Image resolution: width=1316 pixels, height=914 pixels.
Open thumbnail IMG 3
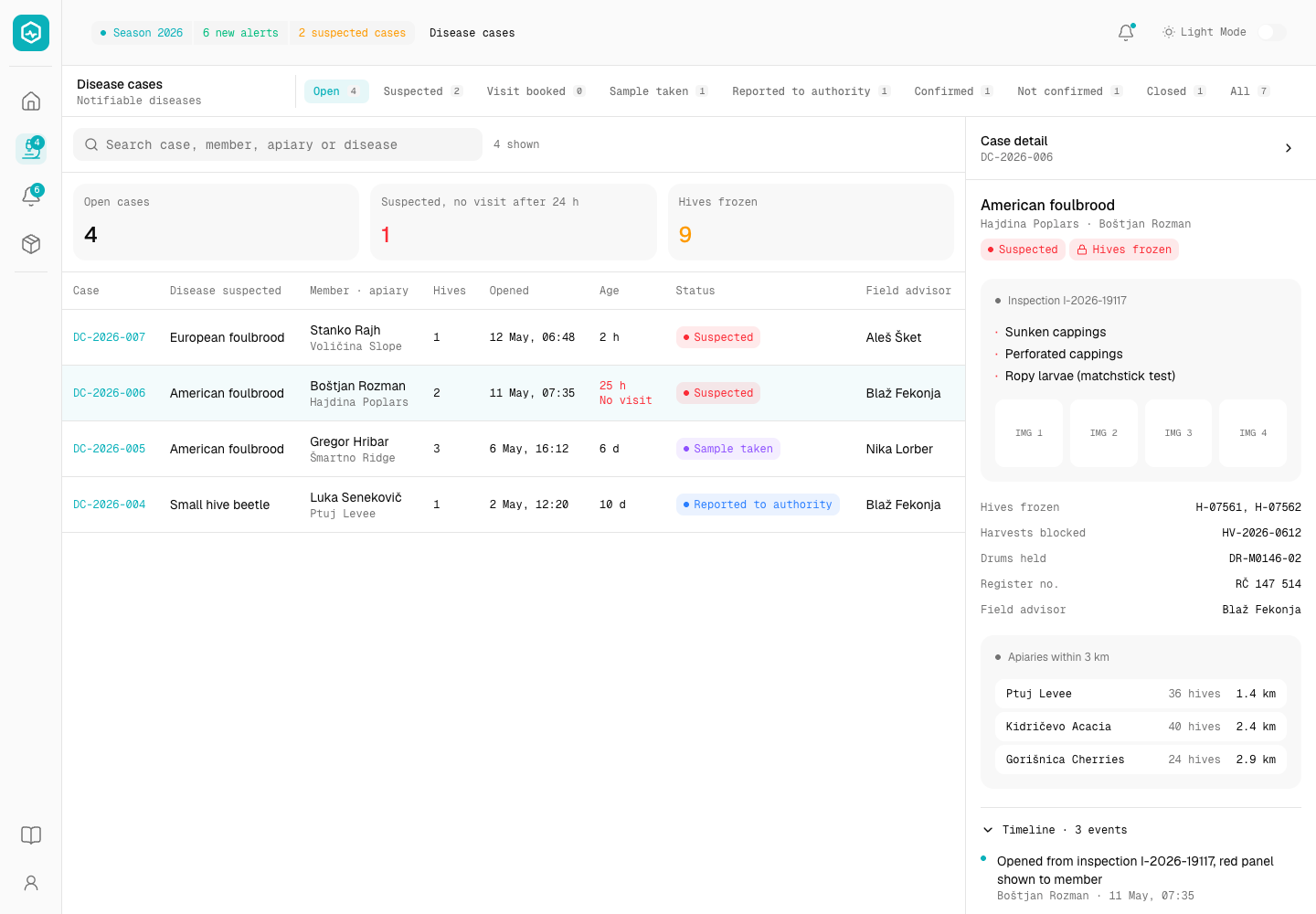1179,433
